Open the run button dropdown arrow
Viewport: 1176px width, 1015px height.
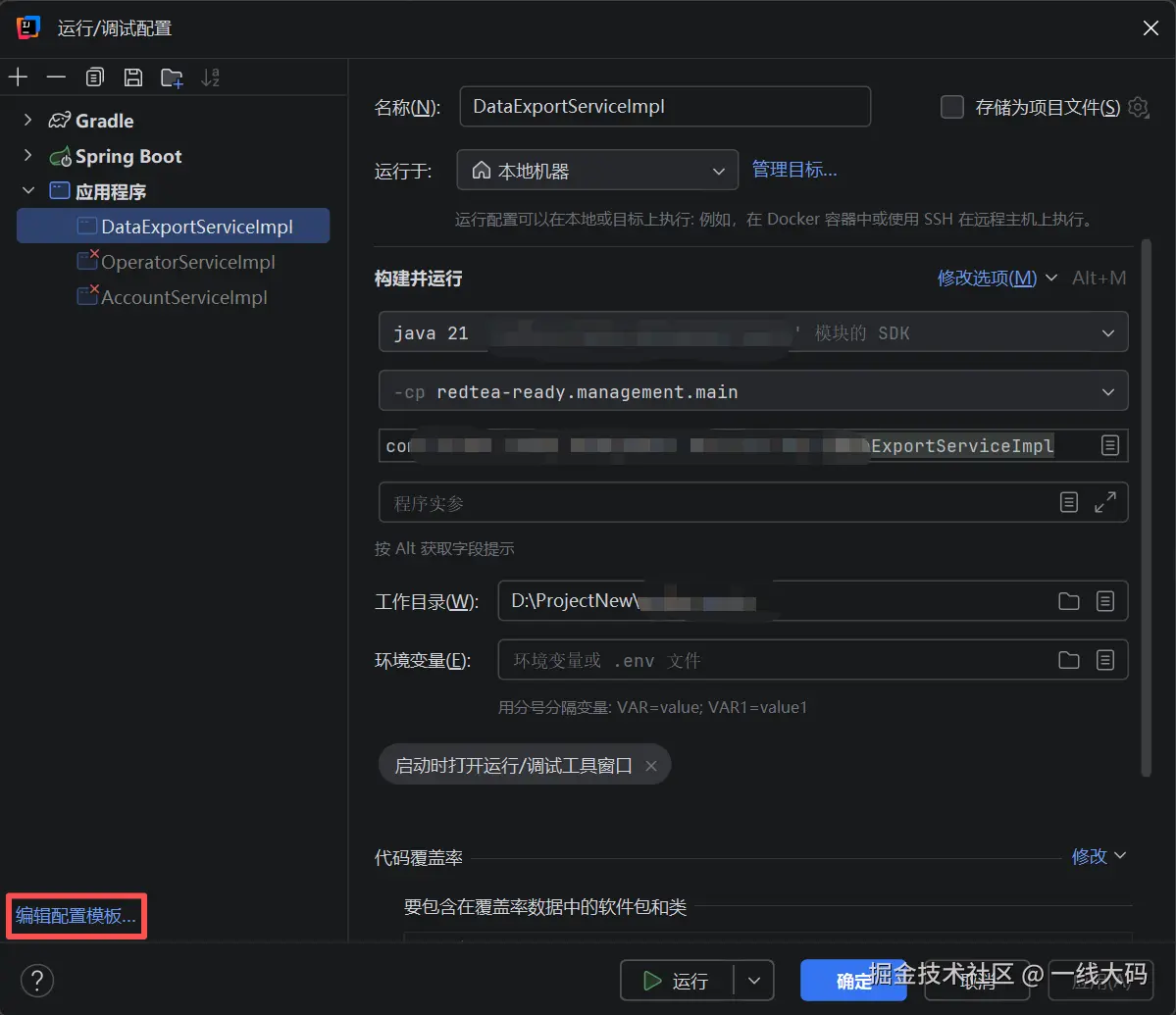[753, 981]
